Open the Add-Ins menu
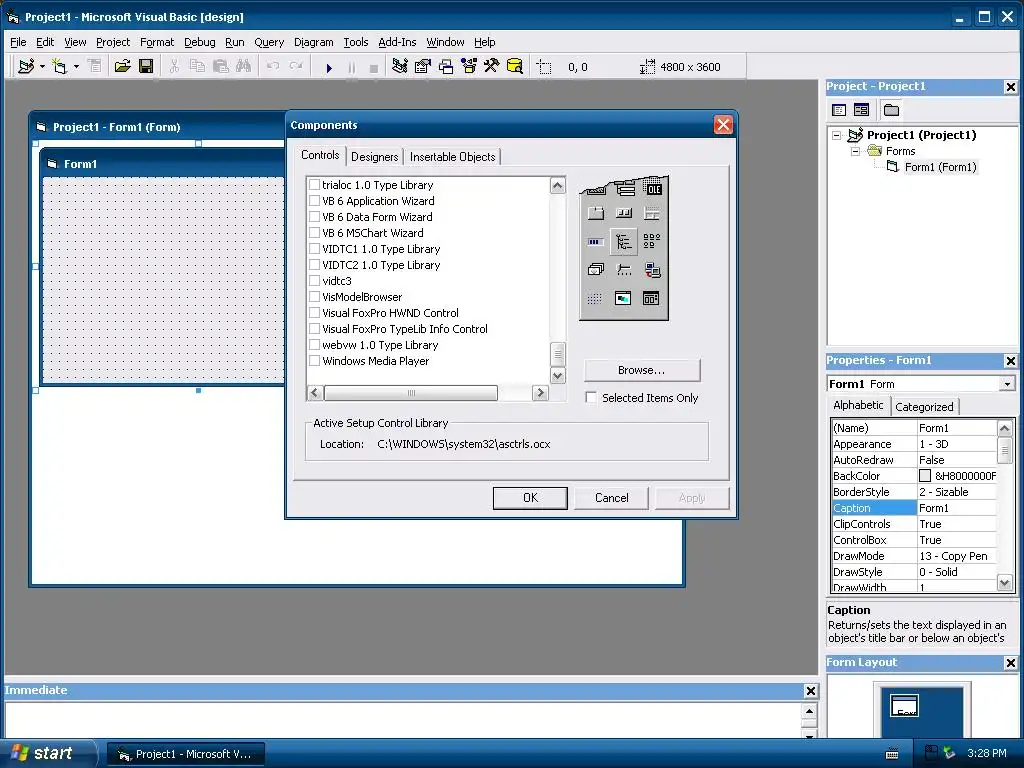The image size is (1024, 768). [x=397, y=42]
